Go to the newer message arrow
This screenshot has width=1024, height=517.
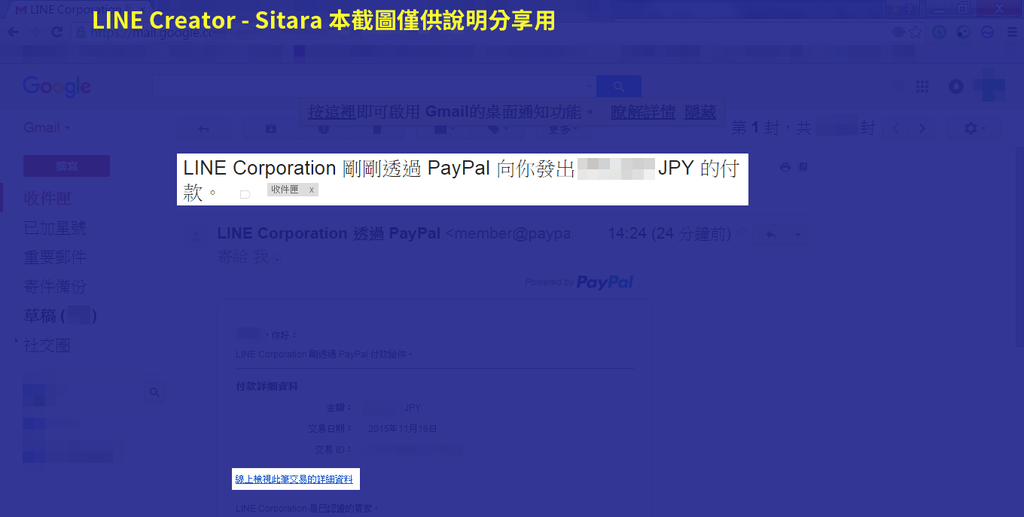pos(895,129)
